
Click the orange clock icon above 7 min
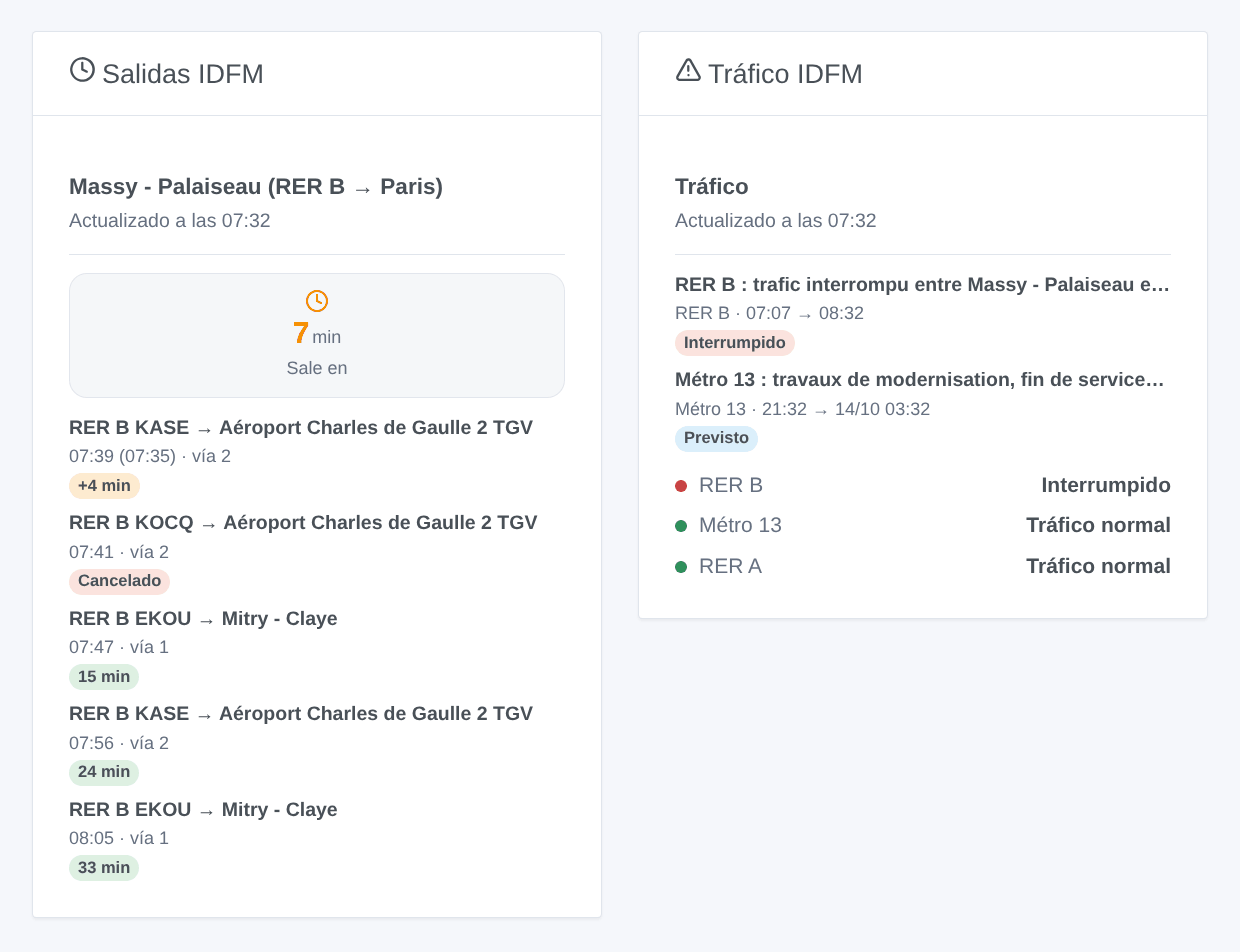coord(317,300)
